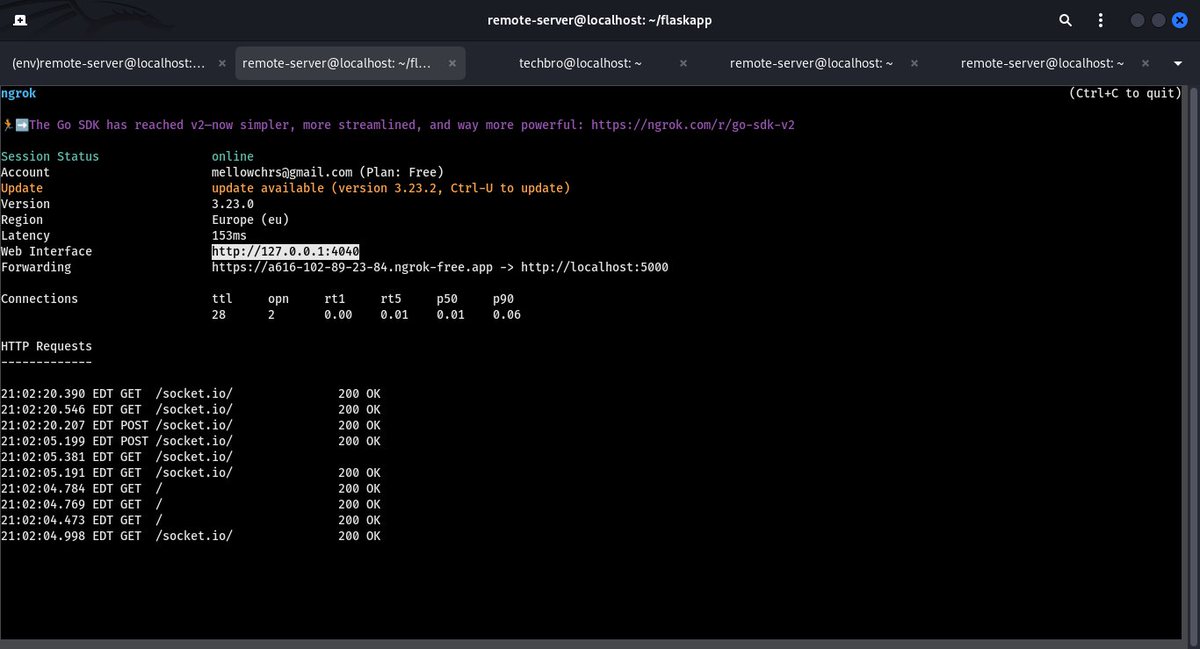1200x649 pixels.
Task: Switch to the last remote-server@localhost tab
Action: click(x=1043, y=63)
